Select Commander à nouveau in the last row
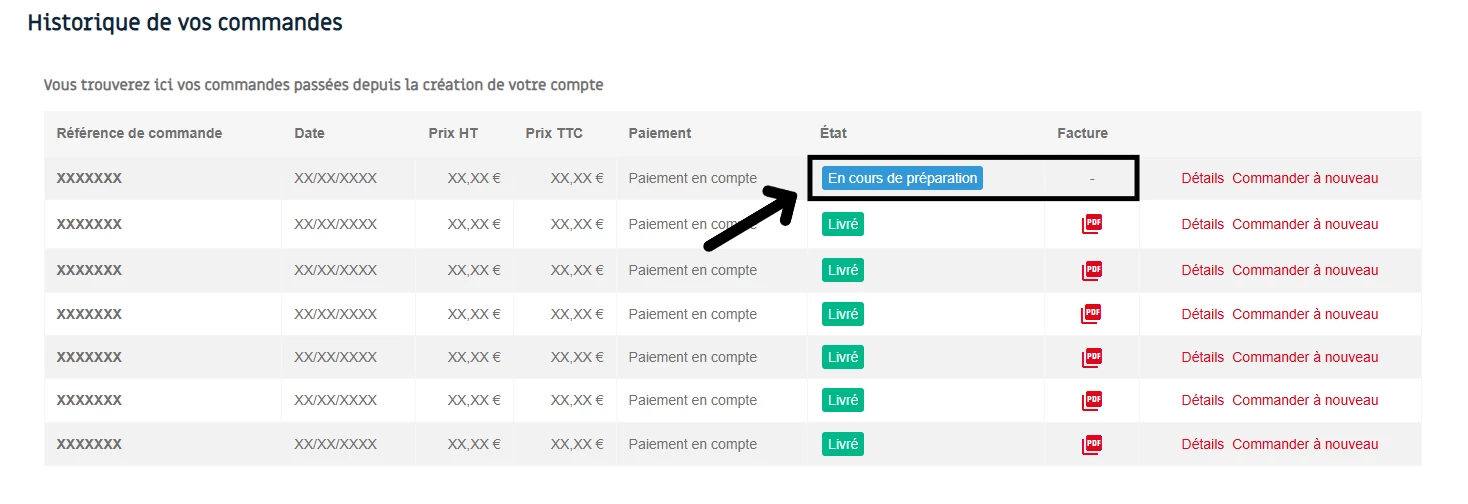 [1305, 444]
